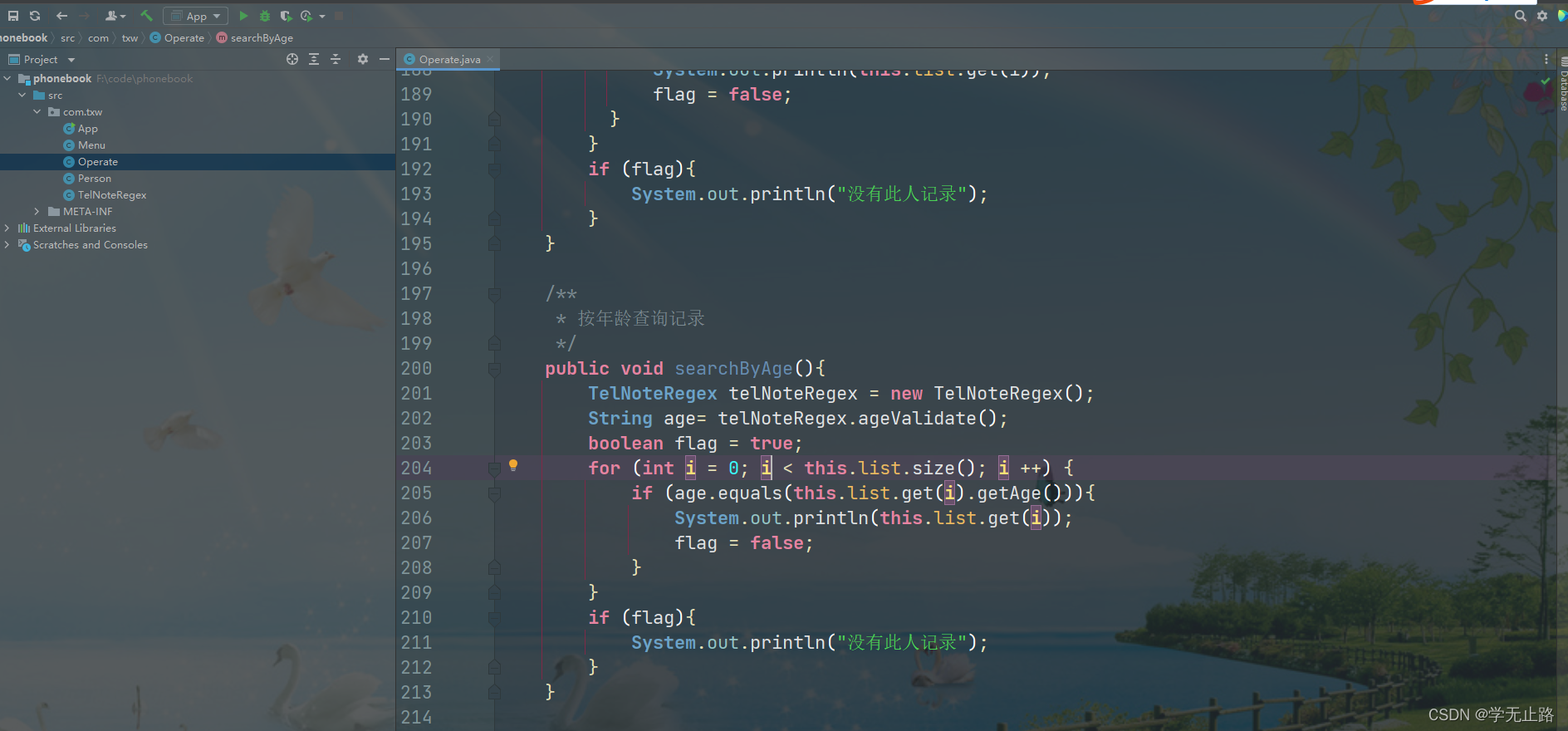Open the Project panel options gear
Viewport: 1568px width, 731px height.
coord(363,59)
